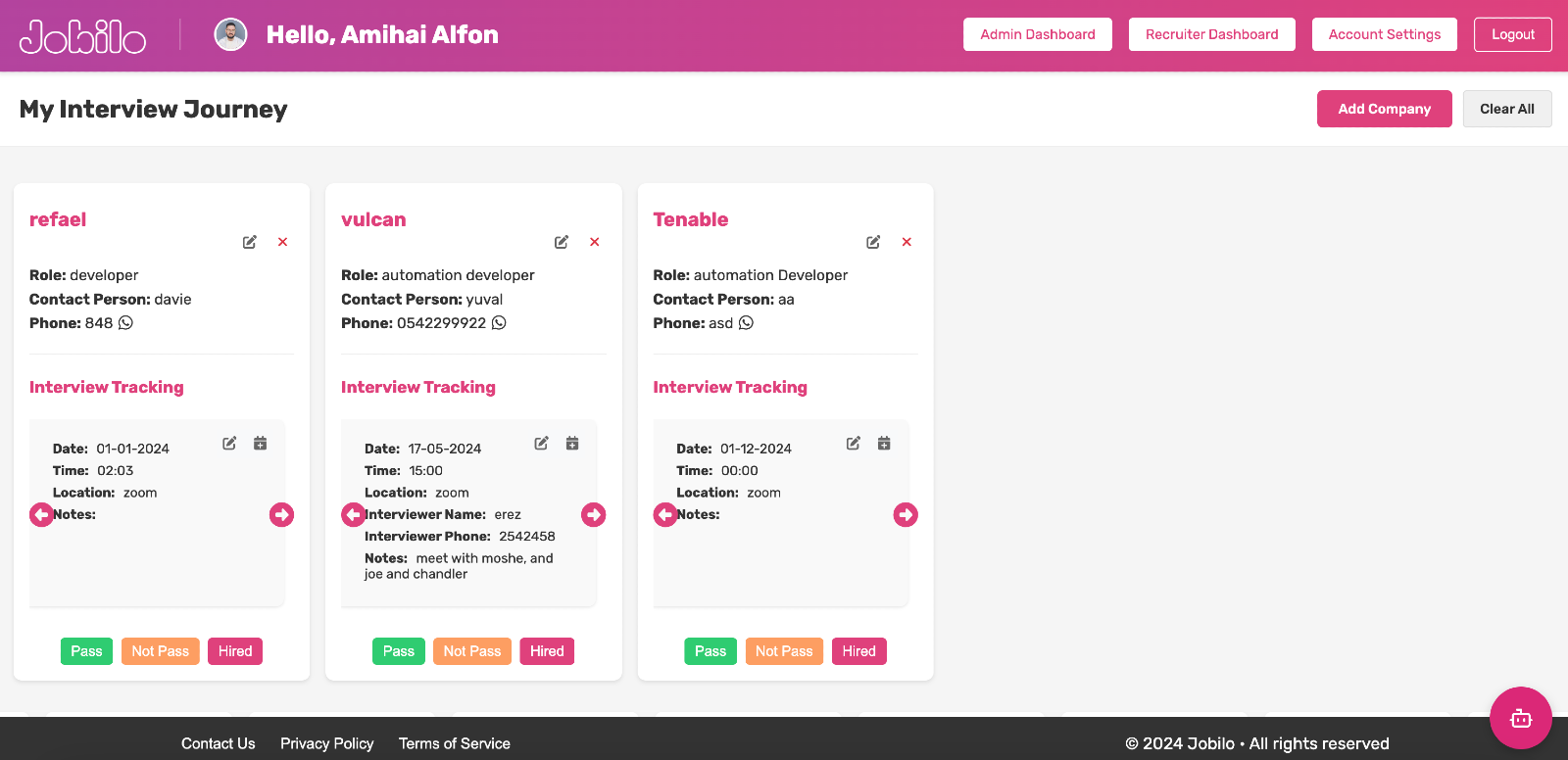Add refael interview to calendar

click(x=260, y=443)
